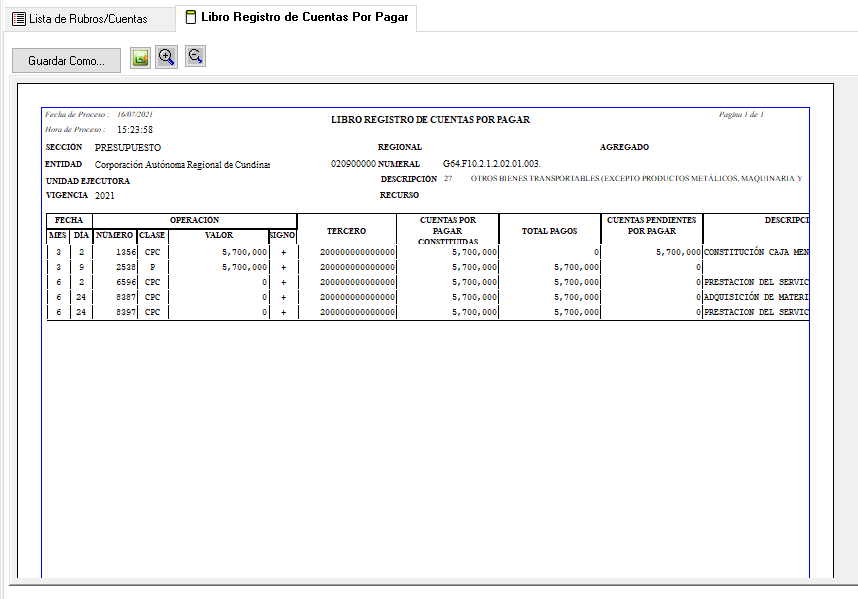Click the ADQUISICIÓN DE MATERI description cell
This screenshot has height=599, width=858.
click(755, 298)
